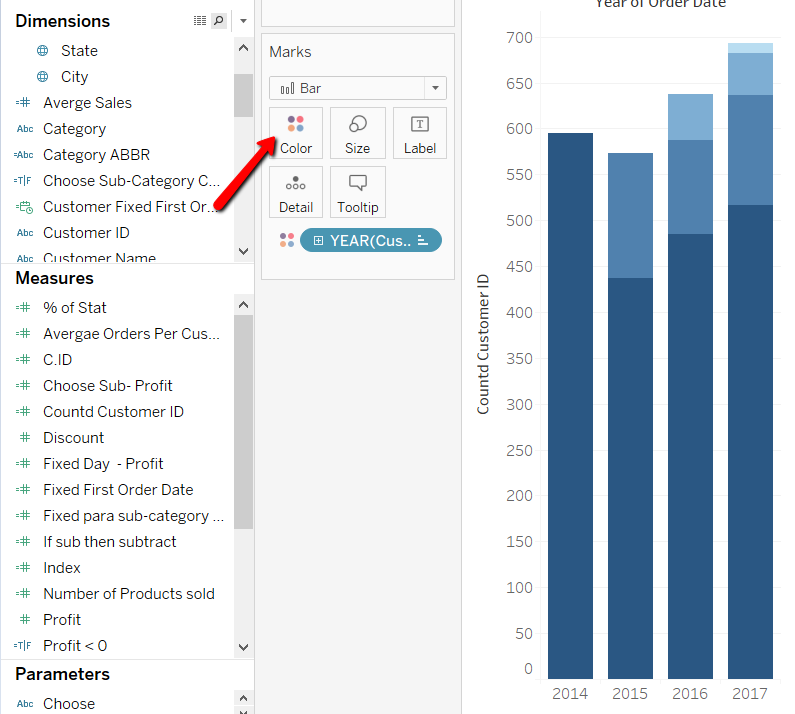Click the Color button in Marks card
The width and height of the screenshot is (795, 714).
[296, 134]
